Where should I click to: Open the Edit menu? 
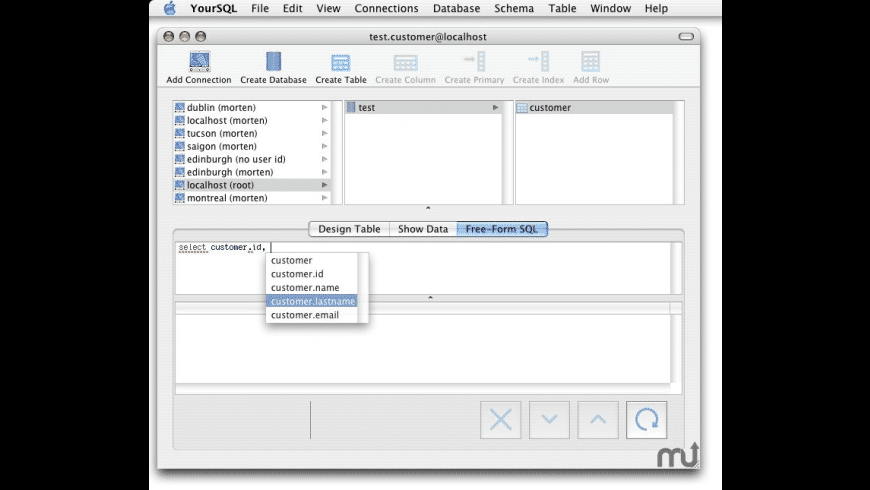[292, 8]
